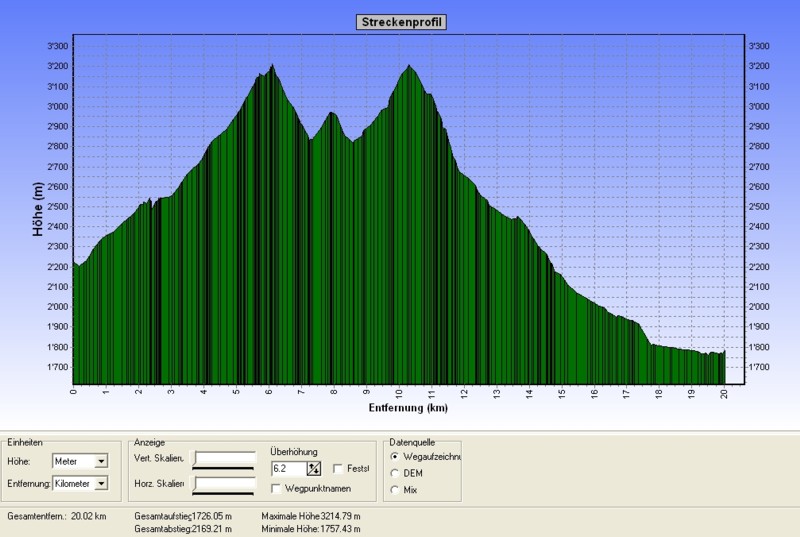Select the DEM data source option
Image resolution: width=800 pixels, height=537 pixels.
coord(394,473)
